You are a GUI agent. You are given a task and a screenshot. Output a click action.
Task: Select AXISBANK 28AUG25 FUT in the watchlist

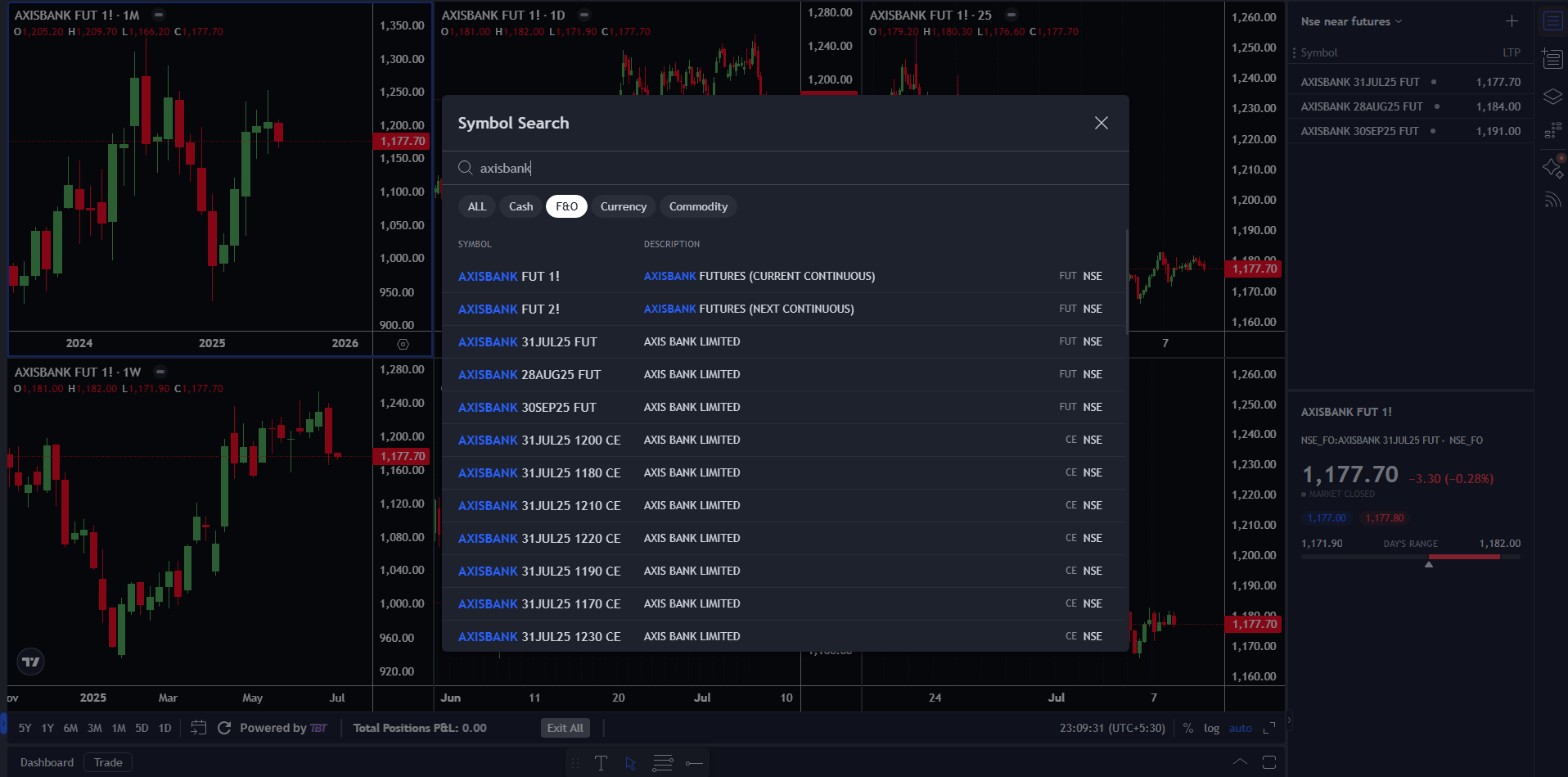1410,106
